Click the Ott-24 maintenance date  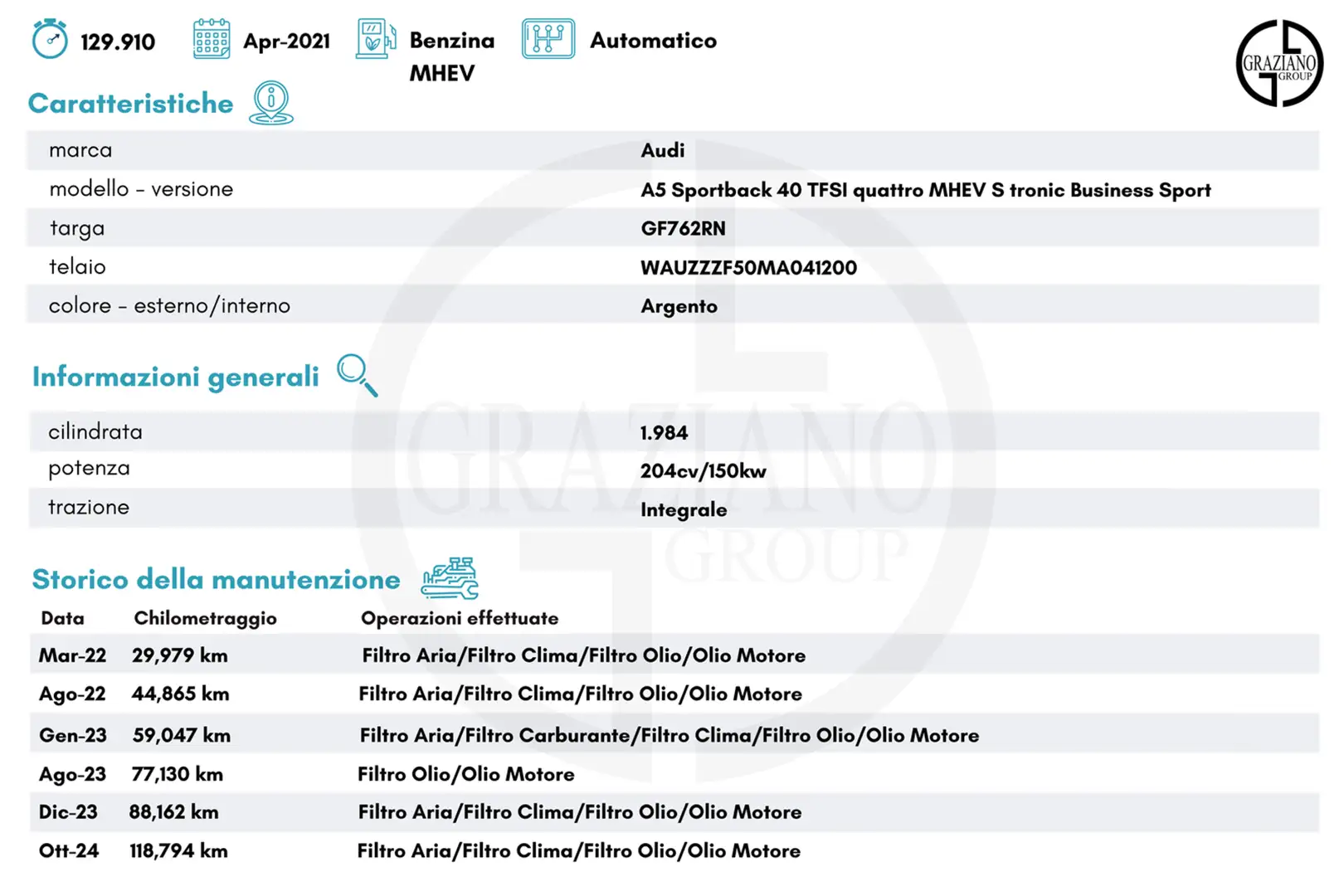[x=68, y=850]
